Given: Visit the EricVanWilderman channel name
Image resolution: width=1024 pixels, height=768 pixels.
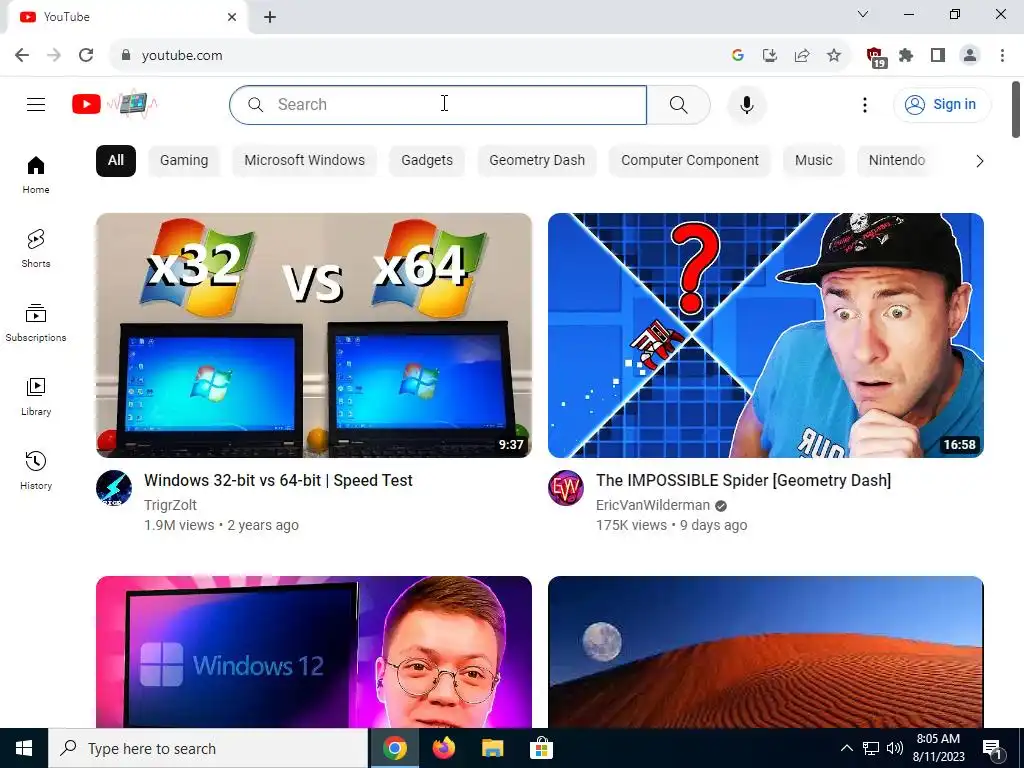Looking at the screenshot, I should coord(652,505).
